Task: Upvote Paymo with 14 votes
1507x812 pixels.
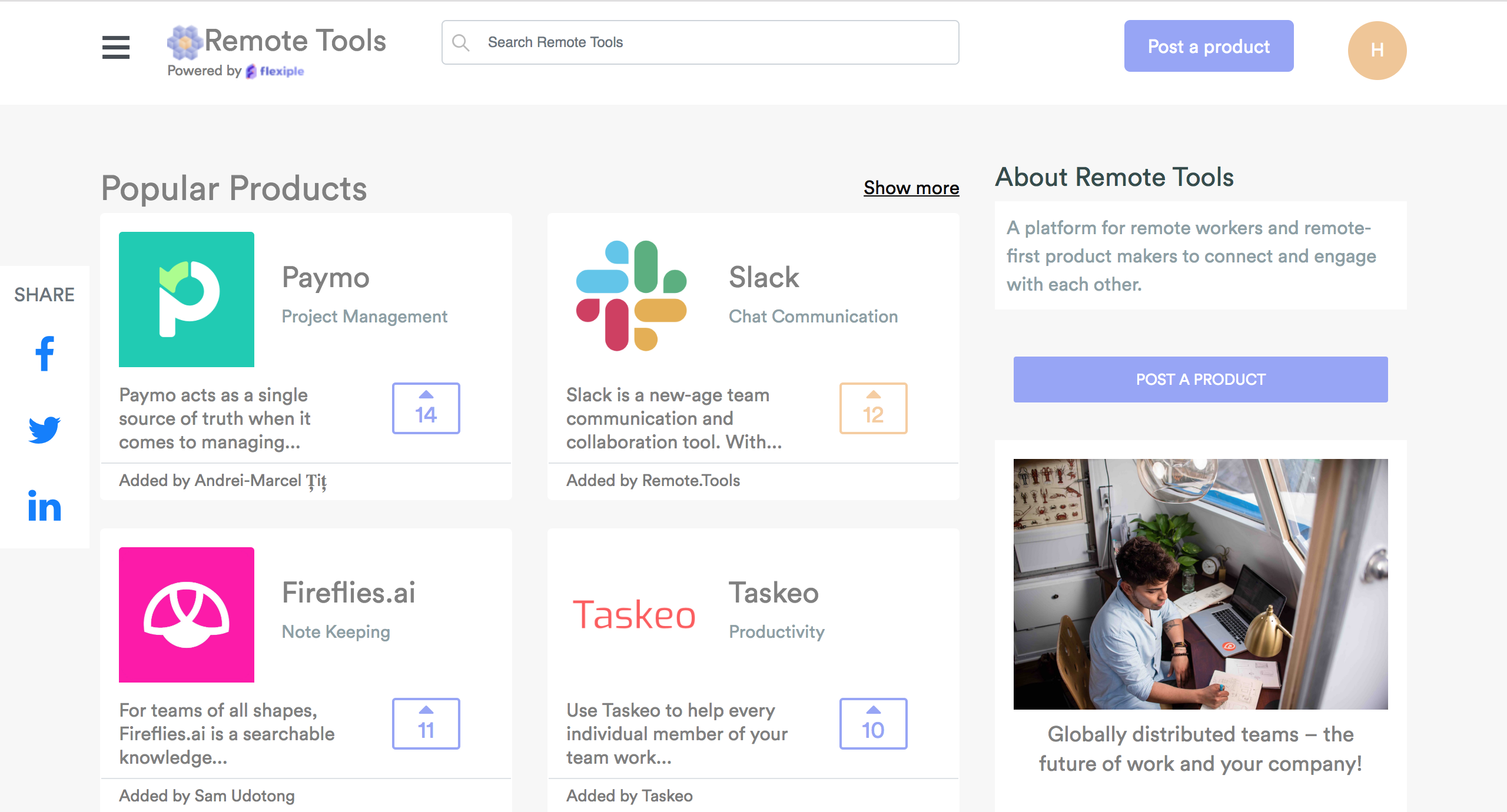Action: [x=426, y=408]
